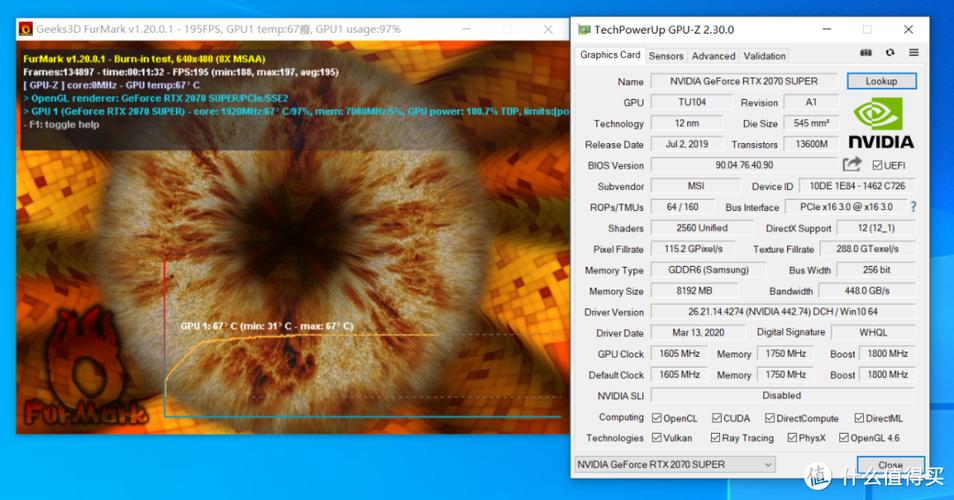Click the FurMark title bar app icon
Screen dimensions: 954x500
26,29
